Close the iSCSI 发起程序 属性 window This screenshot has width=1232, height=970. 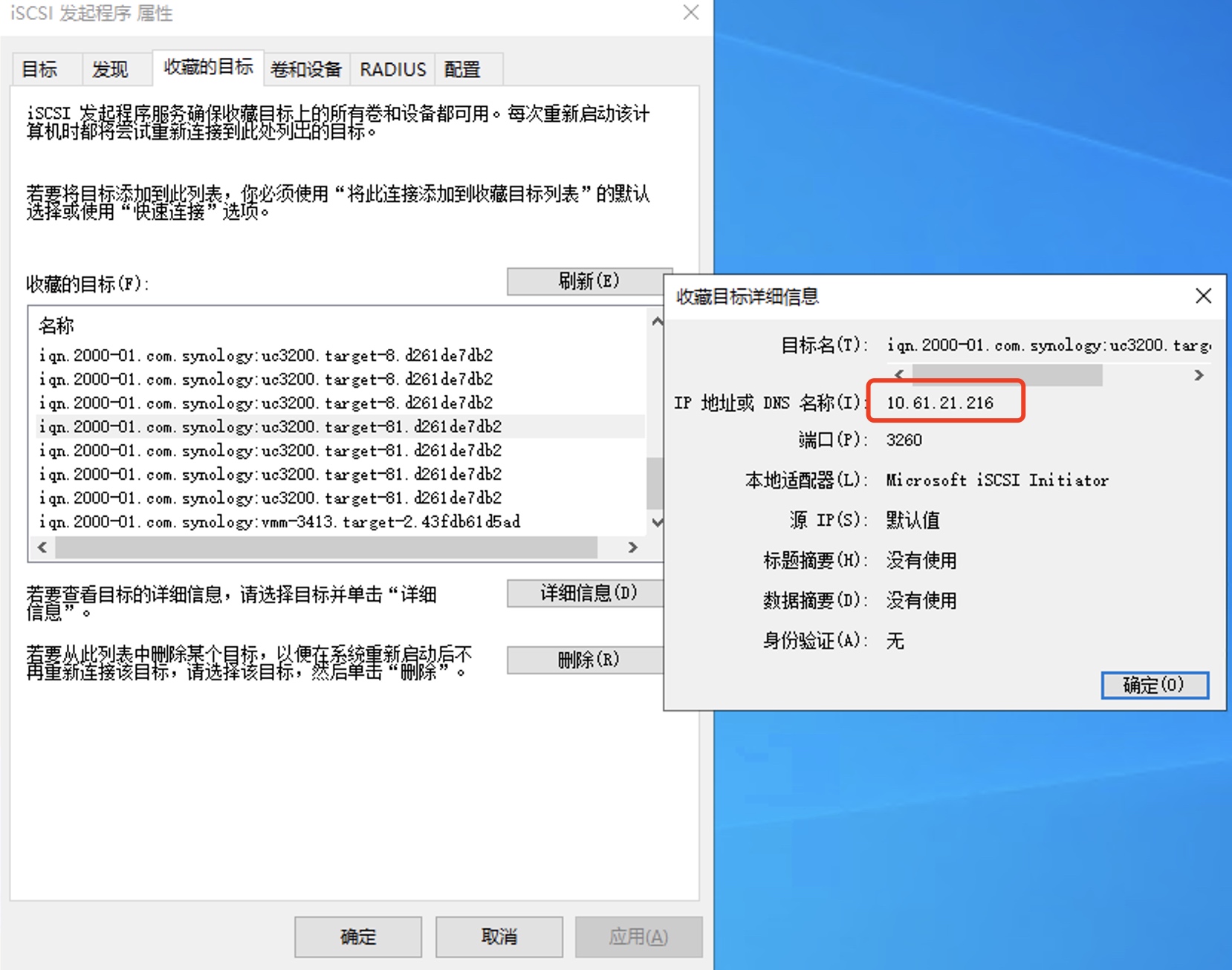pos(691,12)
